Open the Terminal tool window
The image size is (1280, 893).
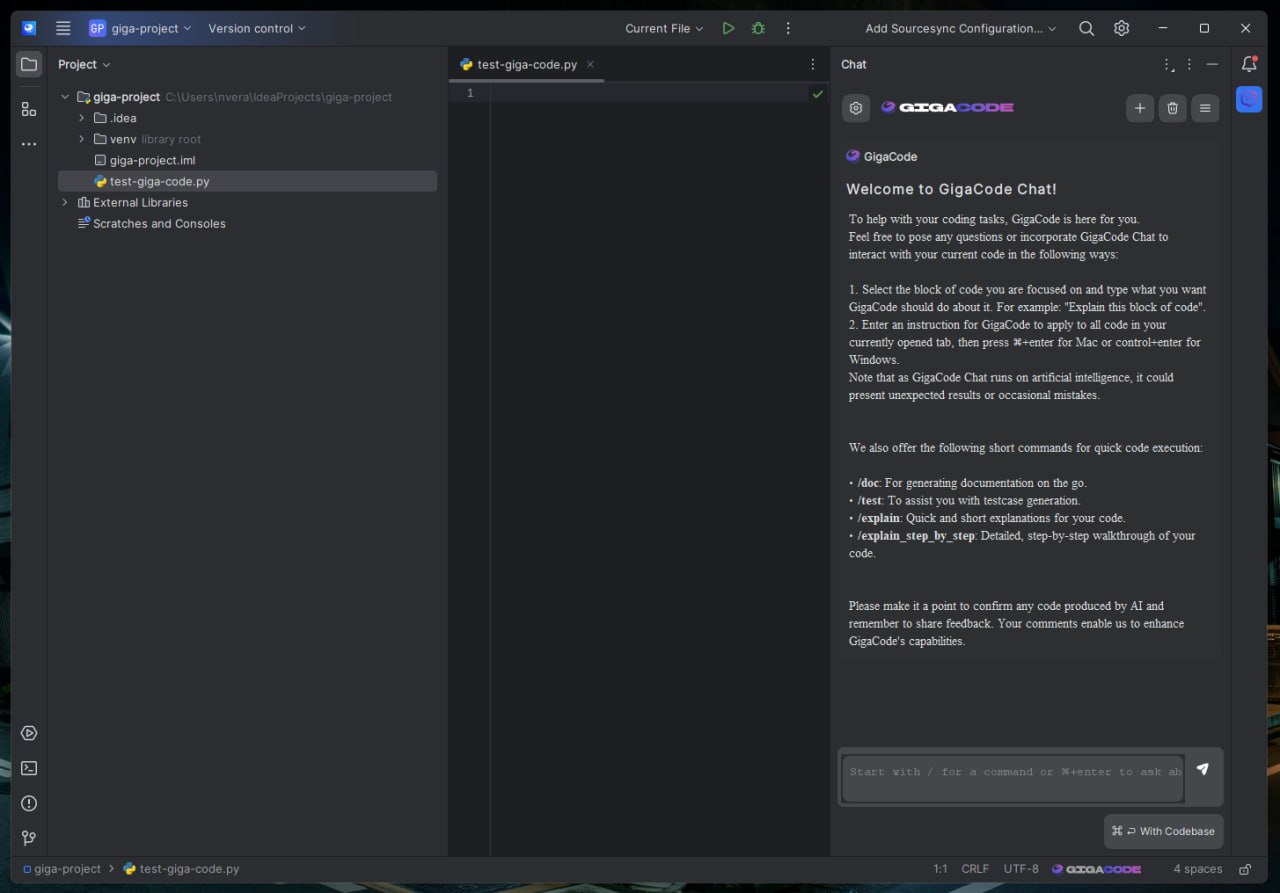[x=29, y=768]
